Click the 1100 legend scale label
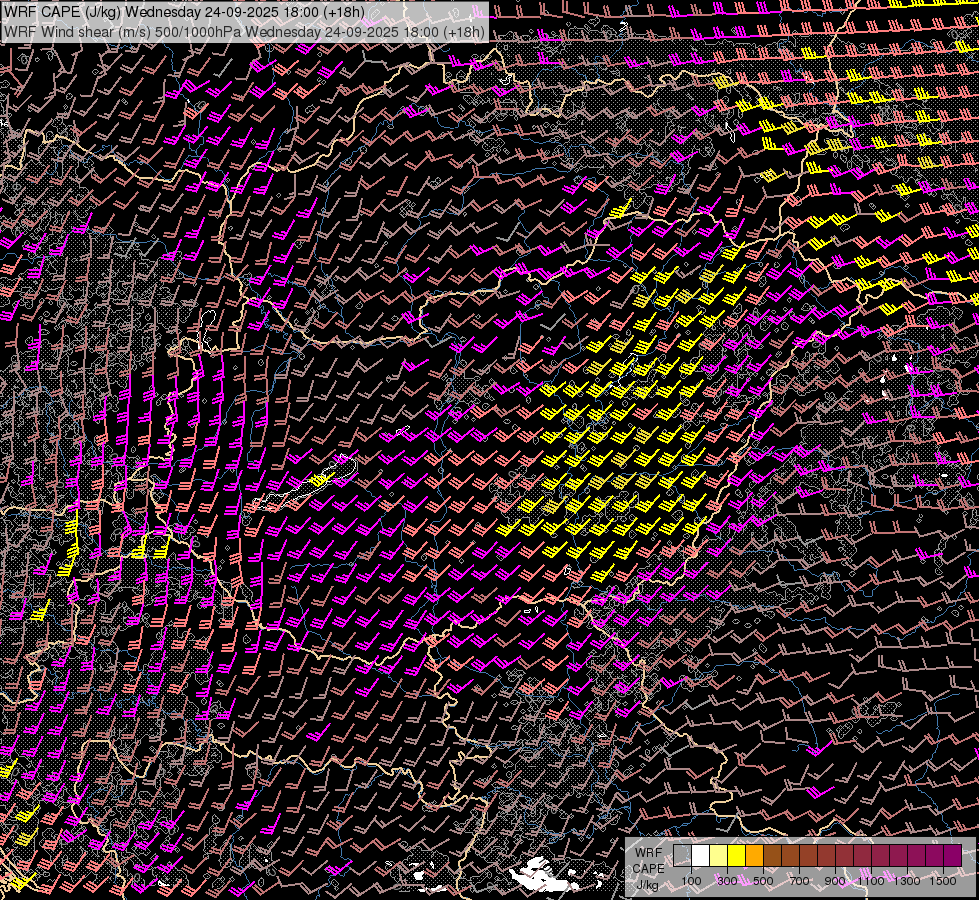This screenshot has height=900, width=979. tap(871, 881)
